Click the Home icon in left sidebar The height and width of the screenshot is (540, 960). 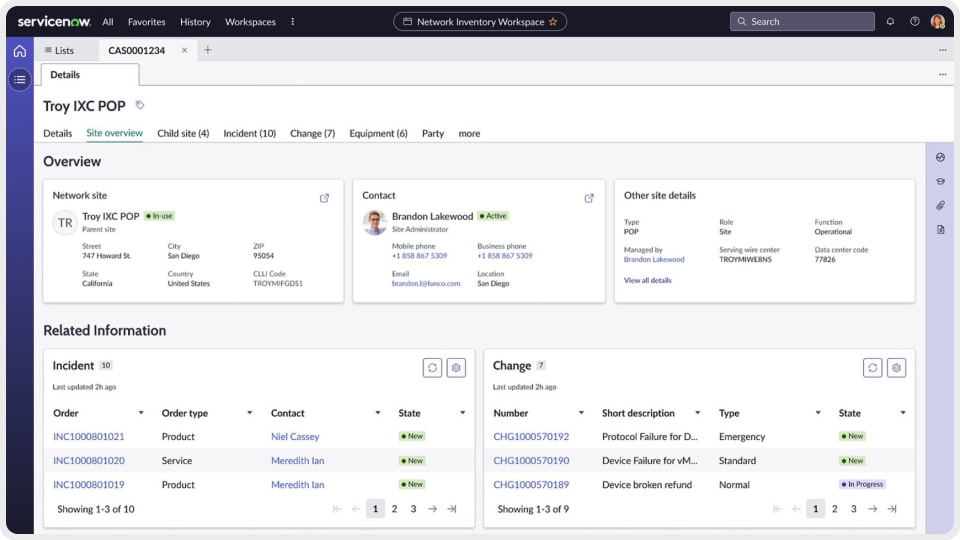pyautogui.click(x=19, y=51)
